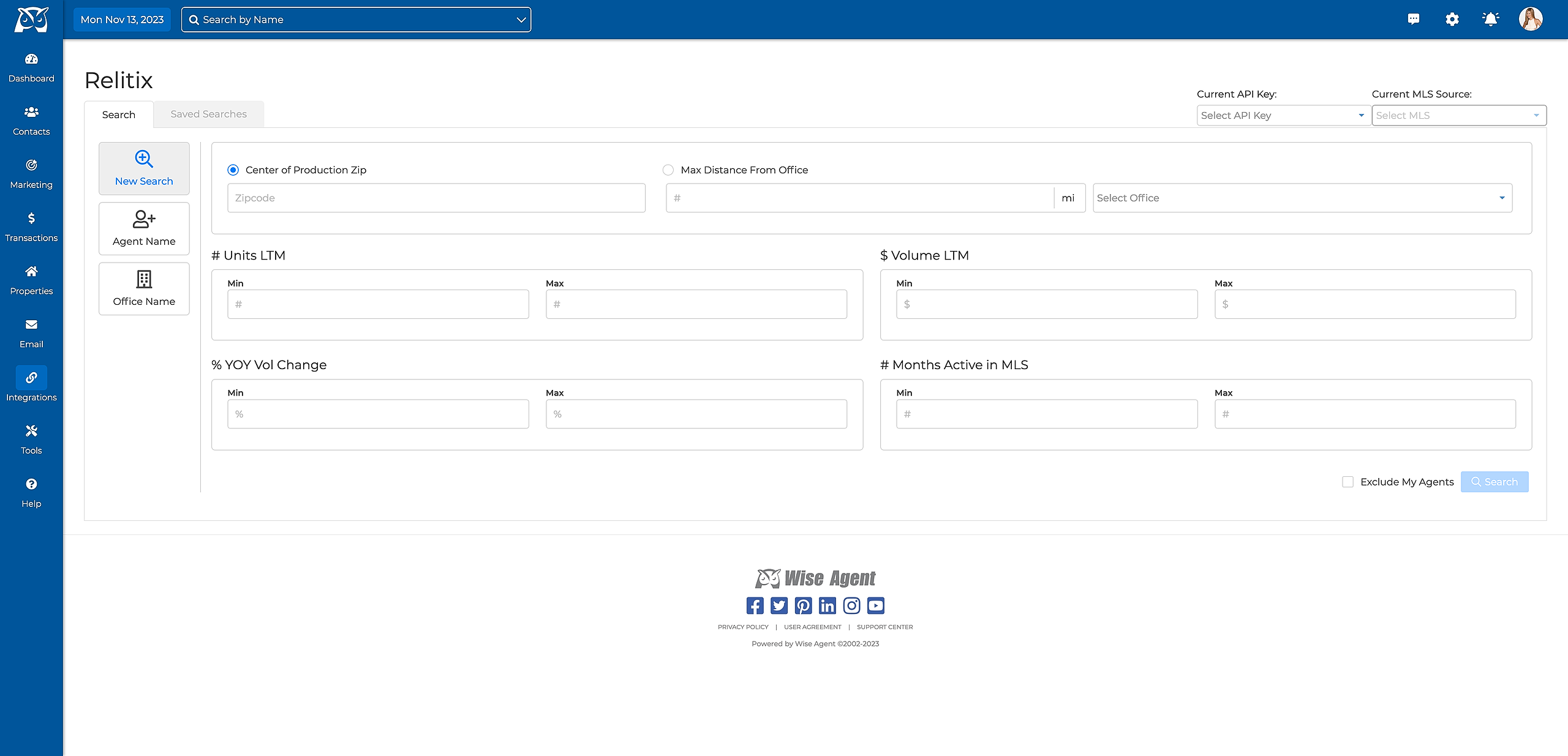Viewport: 1568px width, 756px height.
Task: Click Months Active in MLS Min field
Action: pyautogui.click(x=1047, y=414)
